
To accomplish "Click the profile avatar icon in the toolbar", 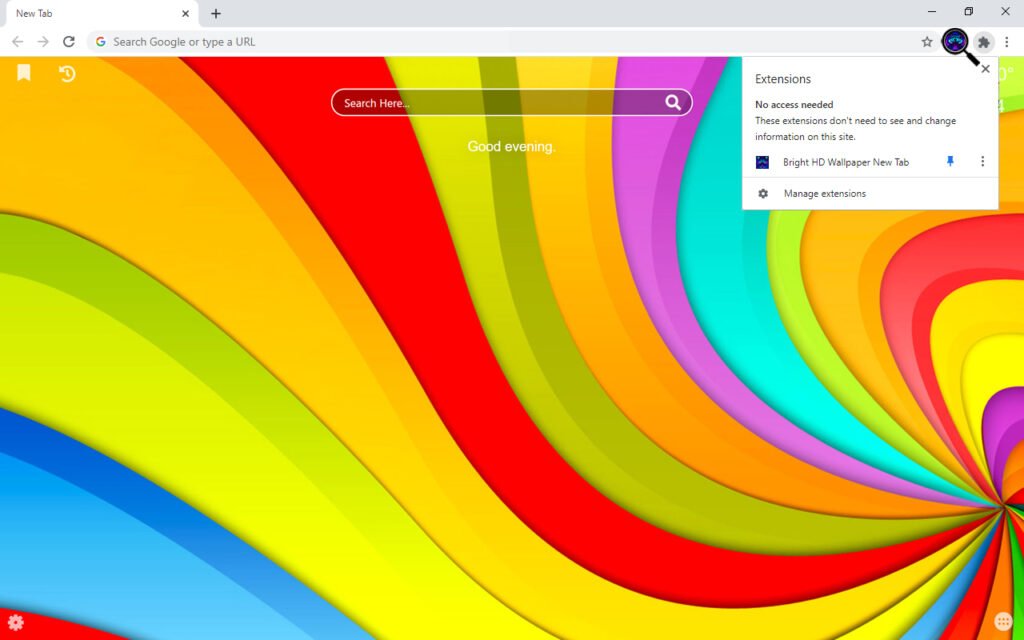I will click(x=956, y=41).
